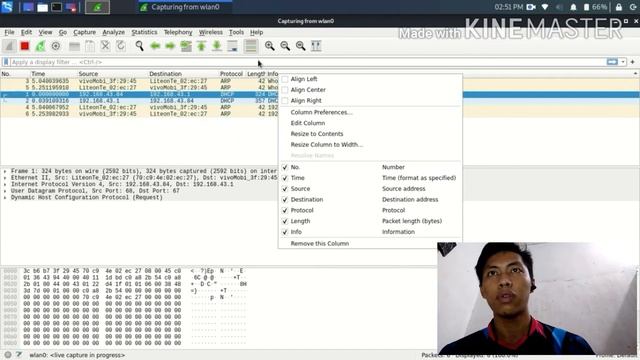640x360 pixels.
Task: Open the Wireless menu
Action: pos(211,32)
